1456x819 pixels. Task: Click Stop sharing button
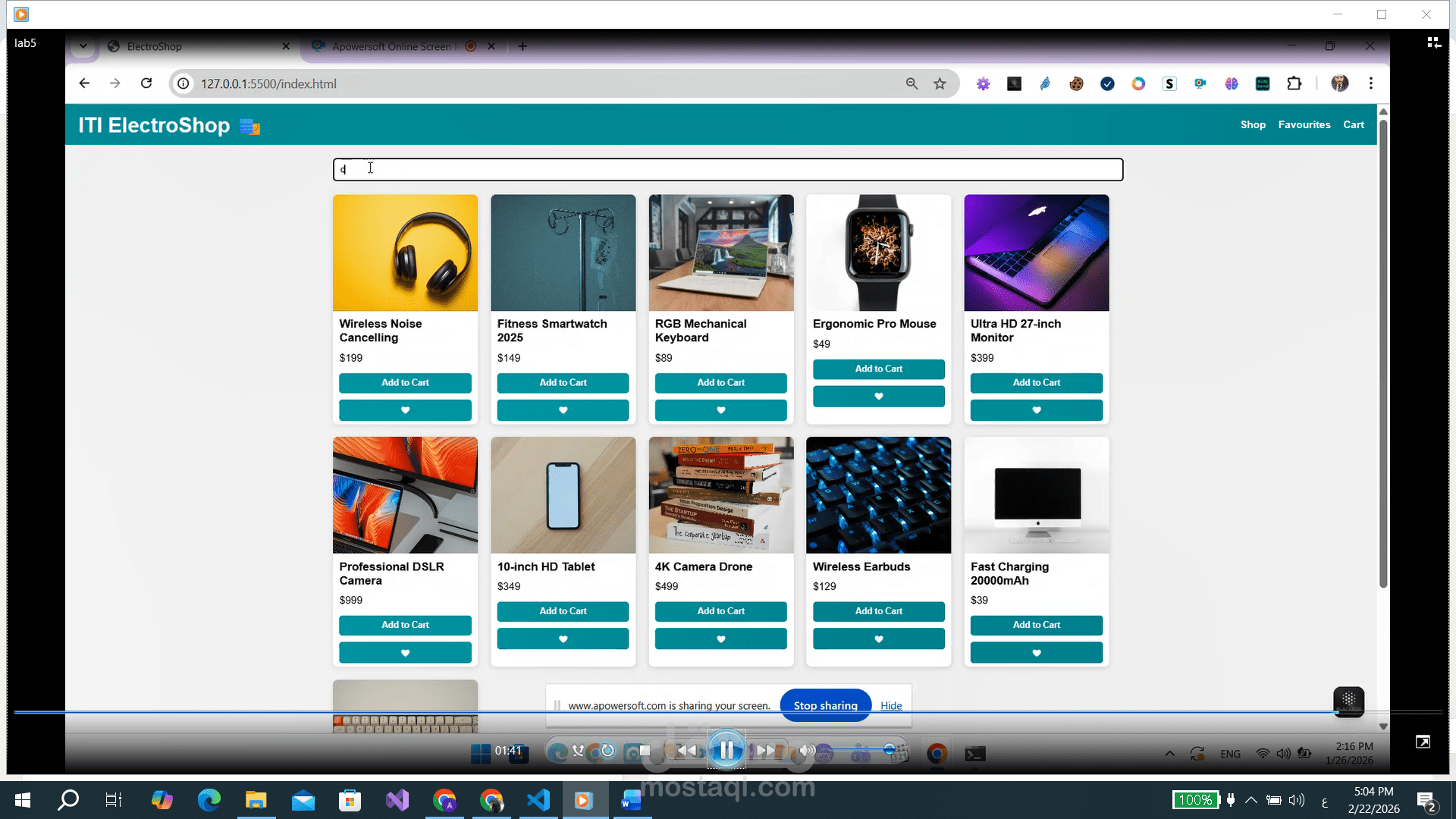click(x=825, y=705)
